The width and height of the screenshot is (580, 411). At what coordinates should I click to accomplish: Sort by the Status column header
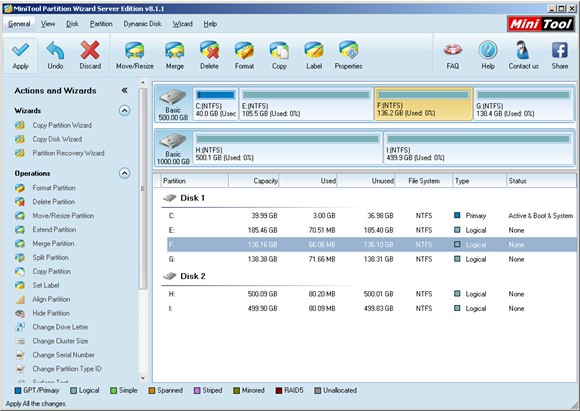pyautogui.click(x=541, y=181)
